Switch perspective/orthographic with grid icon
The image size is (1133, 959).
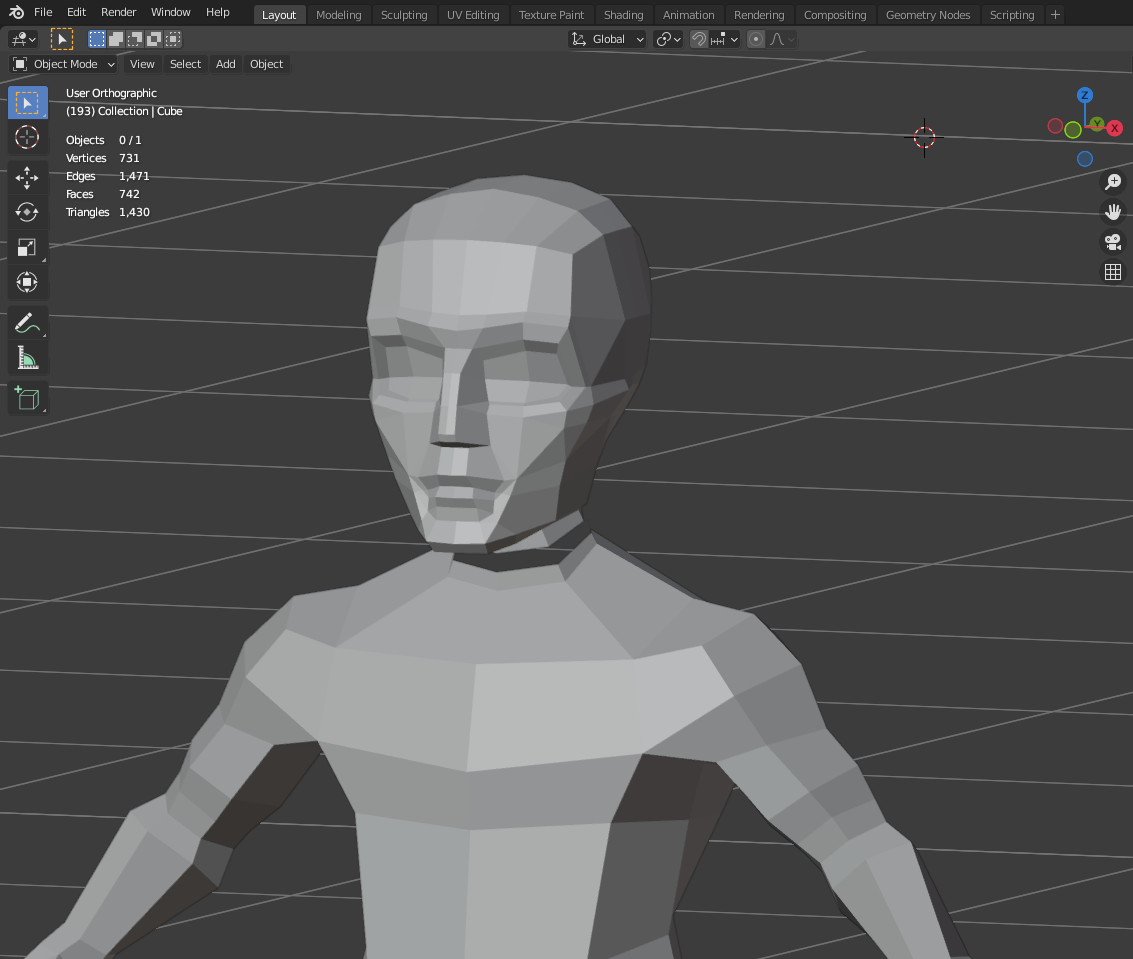1112,272
